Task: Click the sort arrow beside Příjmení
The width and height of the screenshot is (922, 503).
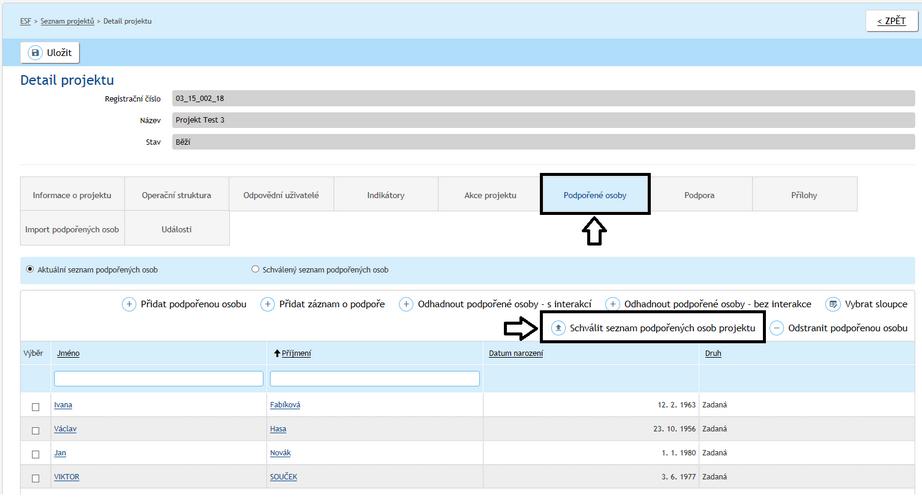Action: [277, 353]
